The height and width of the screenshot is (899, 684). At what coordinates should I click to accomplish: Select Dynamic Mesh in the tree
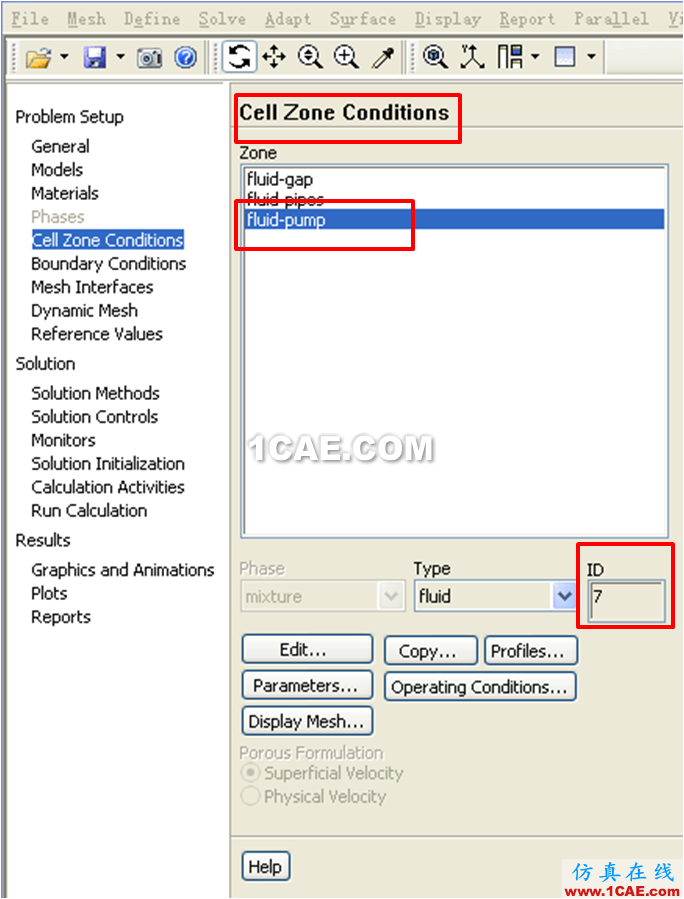(x=84, y=310)
